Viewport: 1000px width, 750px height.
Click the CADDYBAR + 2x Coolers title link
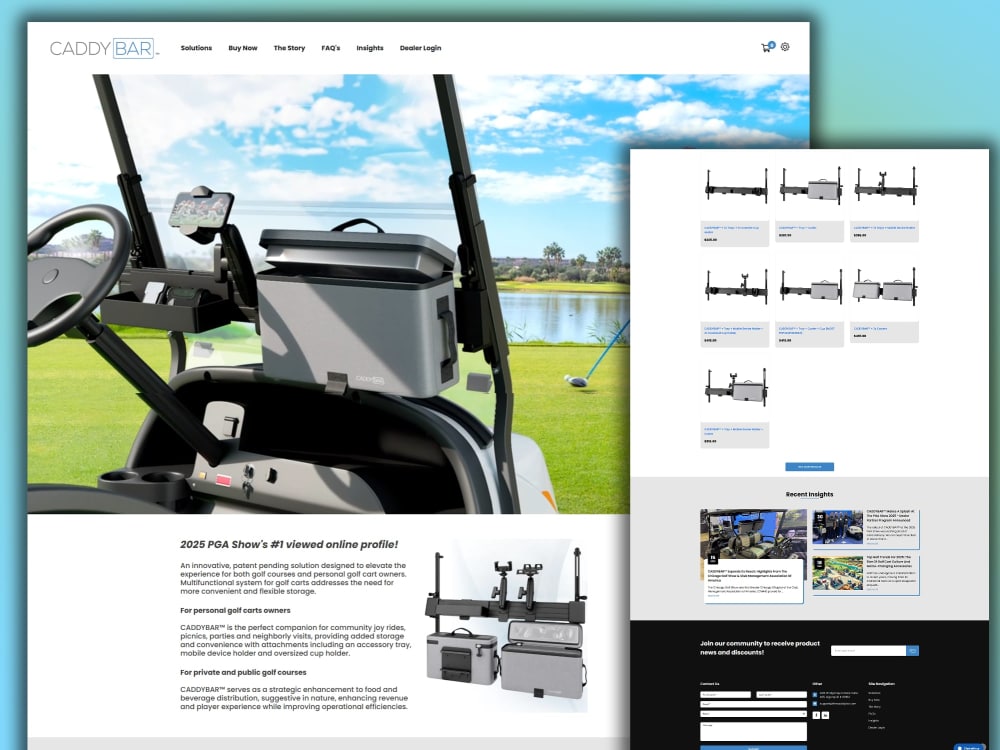coord(871,328)
